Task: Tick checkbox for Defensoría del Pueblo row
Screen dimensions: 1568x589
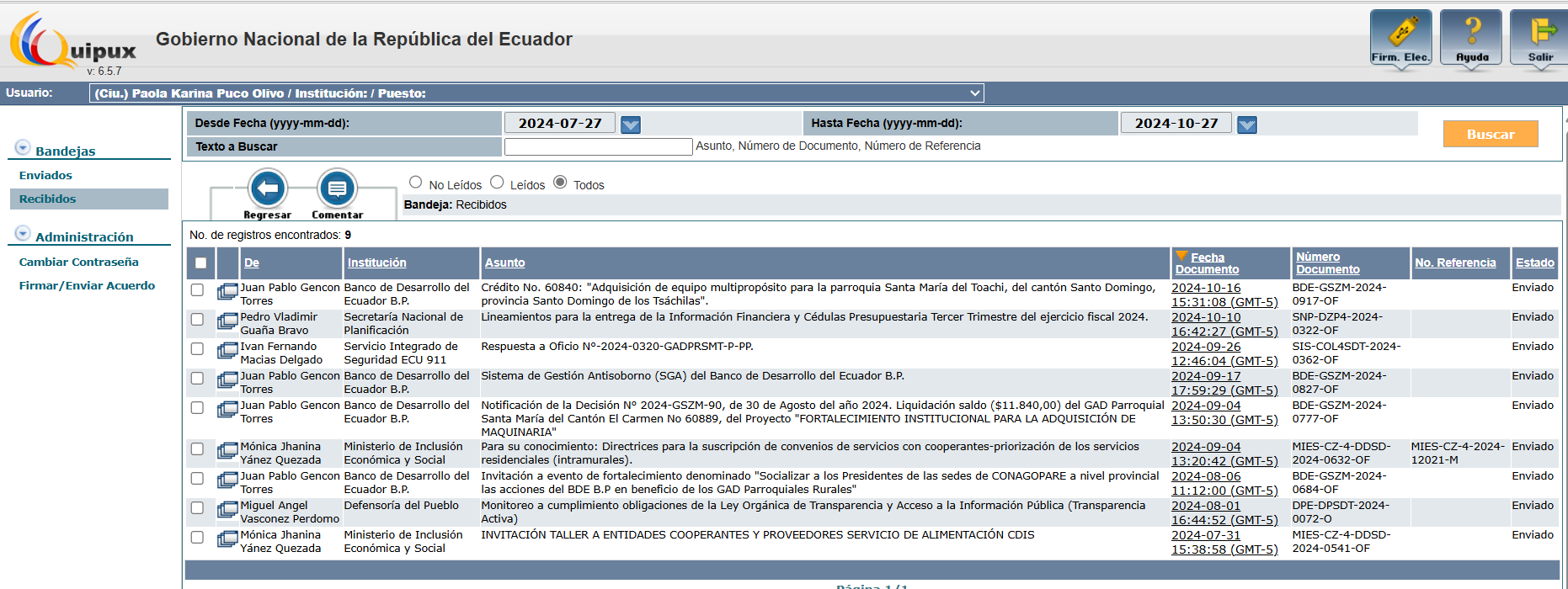Action: coord(197,508)
